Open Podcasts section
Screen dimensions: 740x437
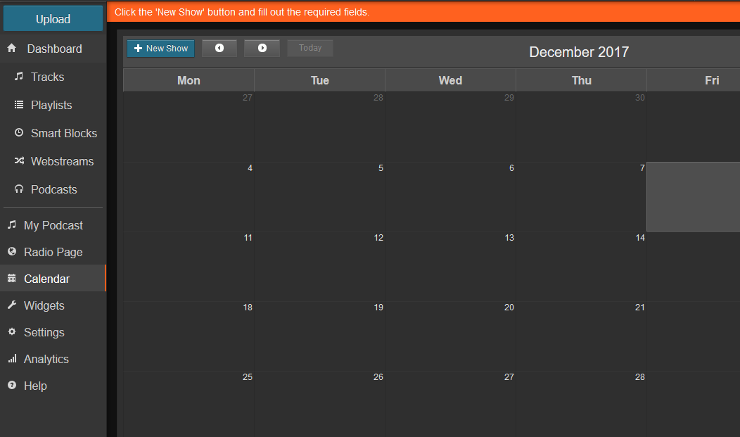53,189
